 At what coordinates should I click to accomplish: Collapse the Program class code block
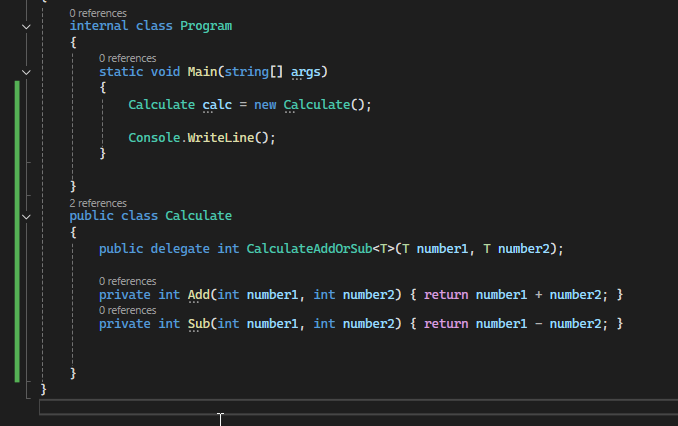coord(26,27)
